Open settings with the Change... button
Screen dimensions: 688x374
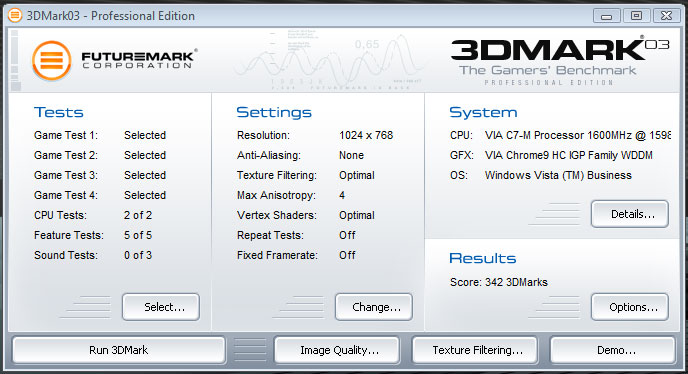[374, 307]
